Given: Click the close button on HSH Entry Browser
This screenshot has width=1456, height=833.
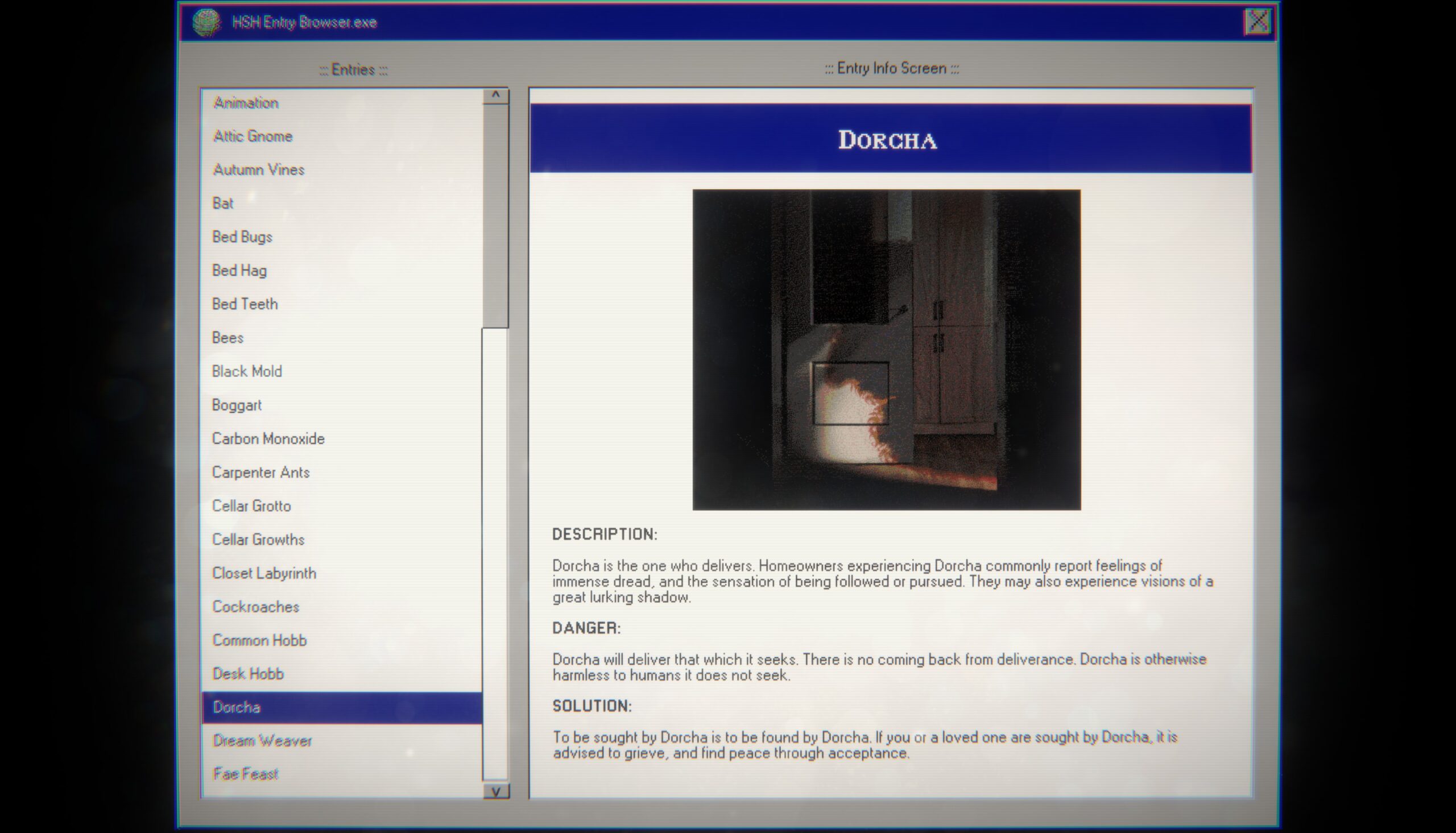Looking at the screenshot, I should (1258, 22).
